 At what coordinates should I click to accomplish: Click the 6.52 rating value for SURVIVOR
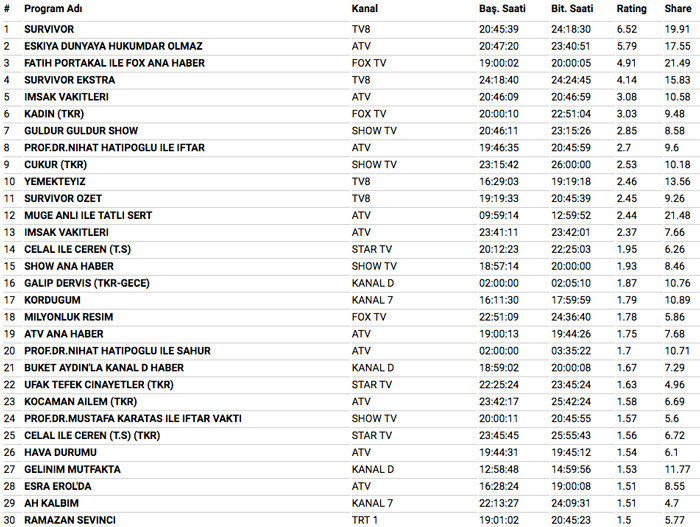coord(626,29)
